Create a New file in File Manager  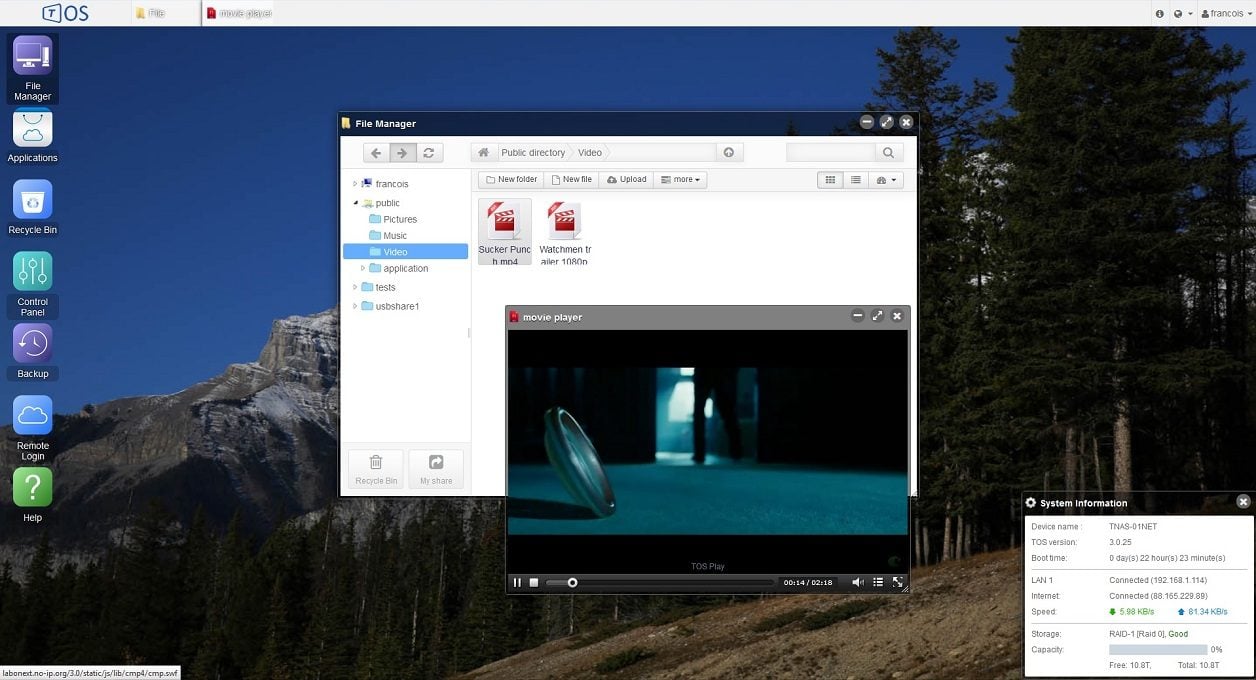click(x=572, y=180)
